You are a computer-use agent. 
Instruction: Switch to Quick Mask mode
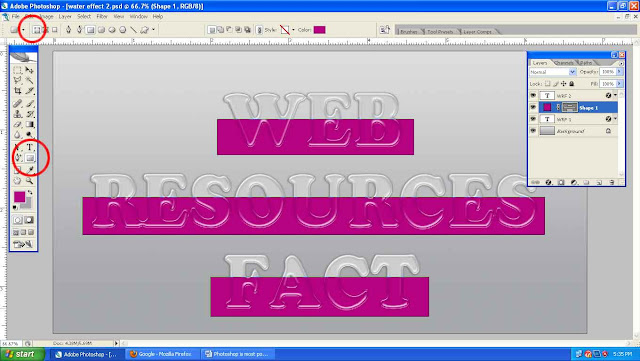coord(29,220)
